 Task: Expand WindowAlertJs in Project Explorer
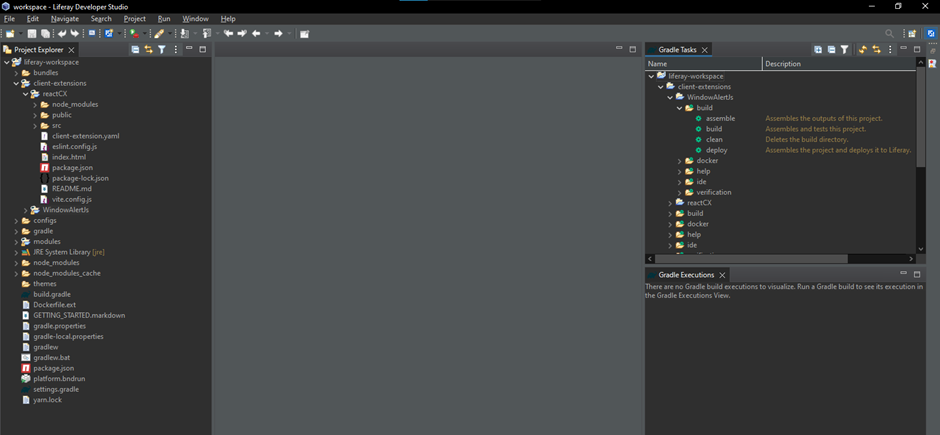tap(26, 210)
